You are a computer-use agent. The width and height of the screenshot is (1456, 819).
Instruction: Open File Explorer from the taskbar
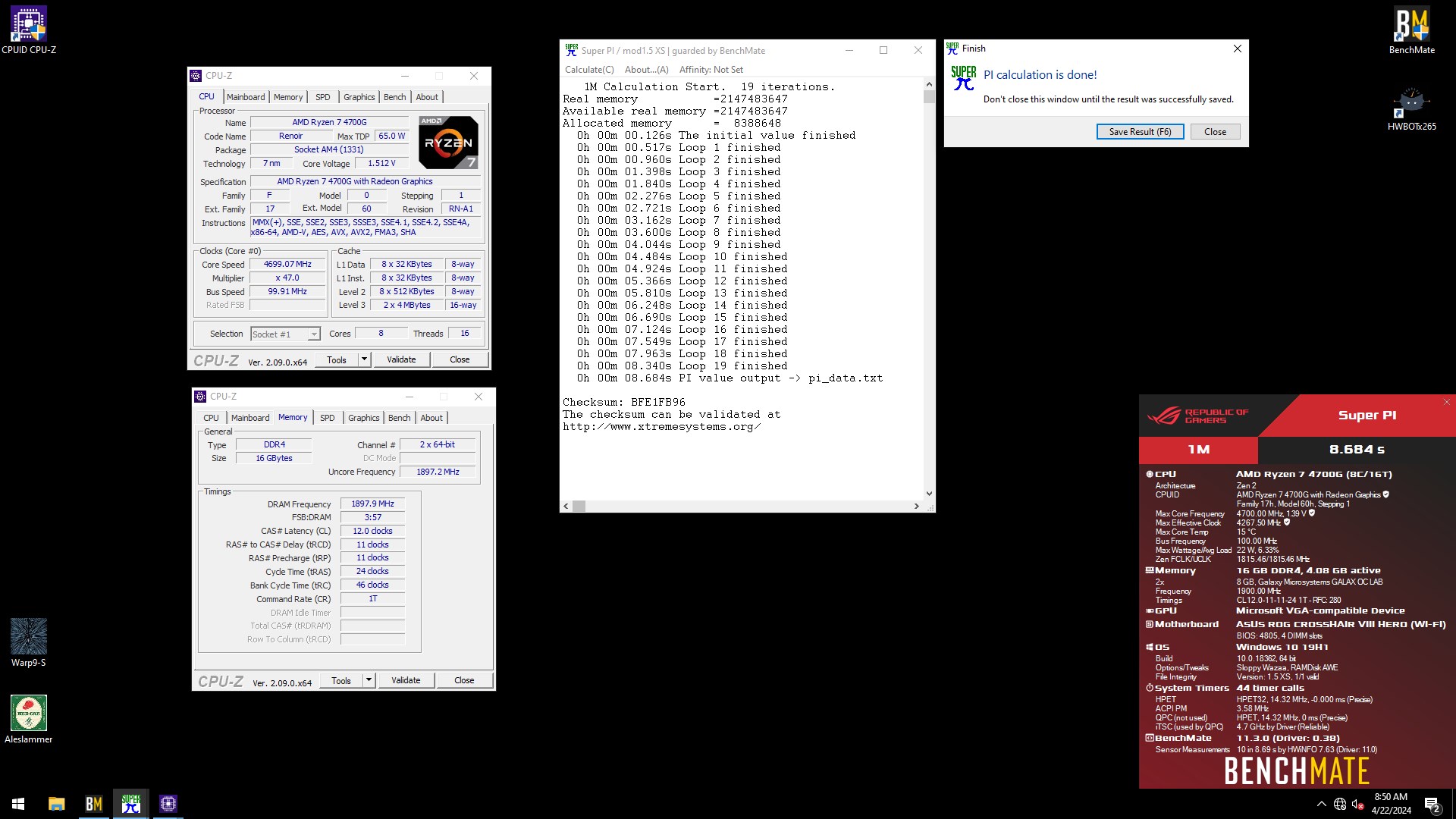click(x=56, y=804)
